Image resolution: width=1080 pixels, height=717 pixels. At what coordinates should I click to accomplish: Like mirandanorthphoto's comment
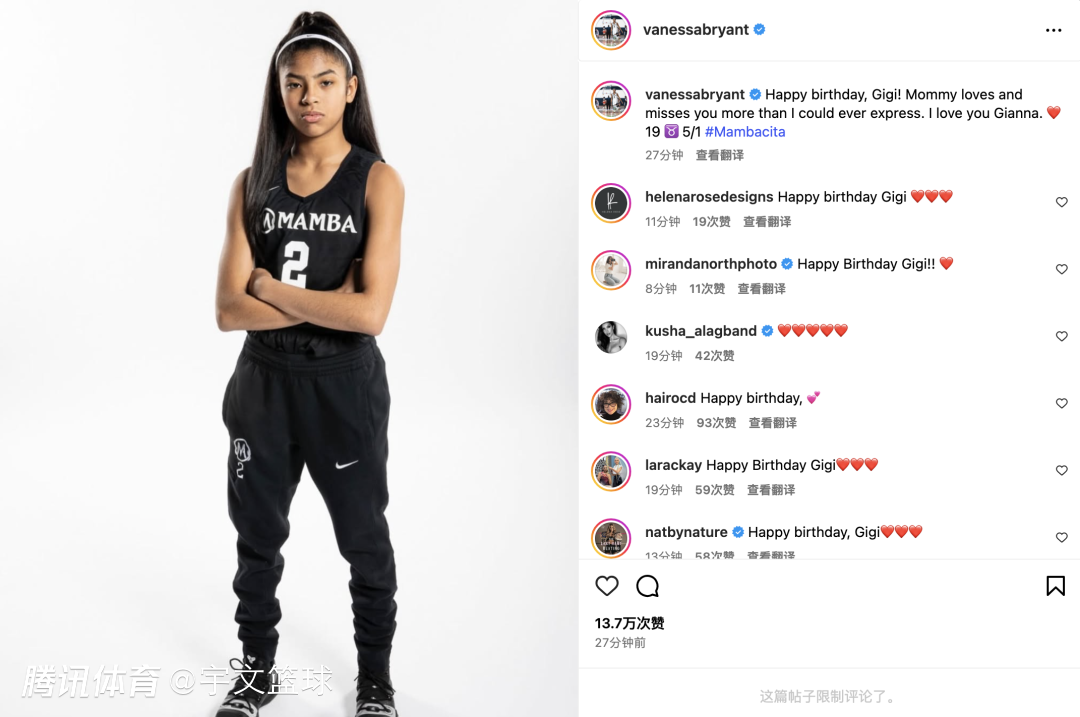pyautogui.click(x=1061, y=269)
